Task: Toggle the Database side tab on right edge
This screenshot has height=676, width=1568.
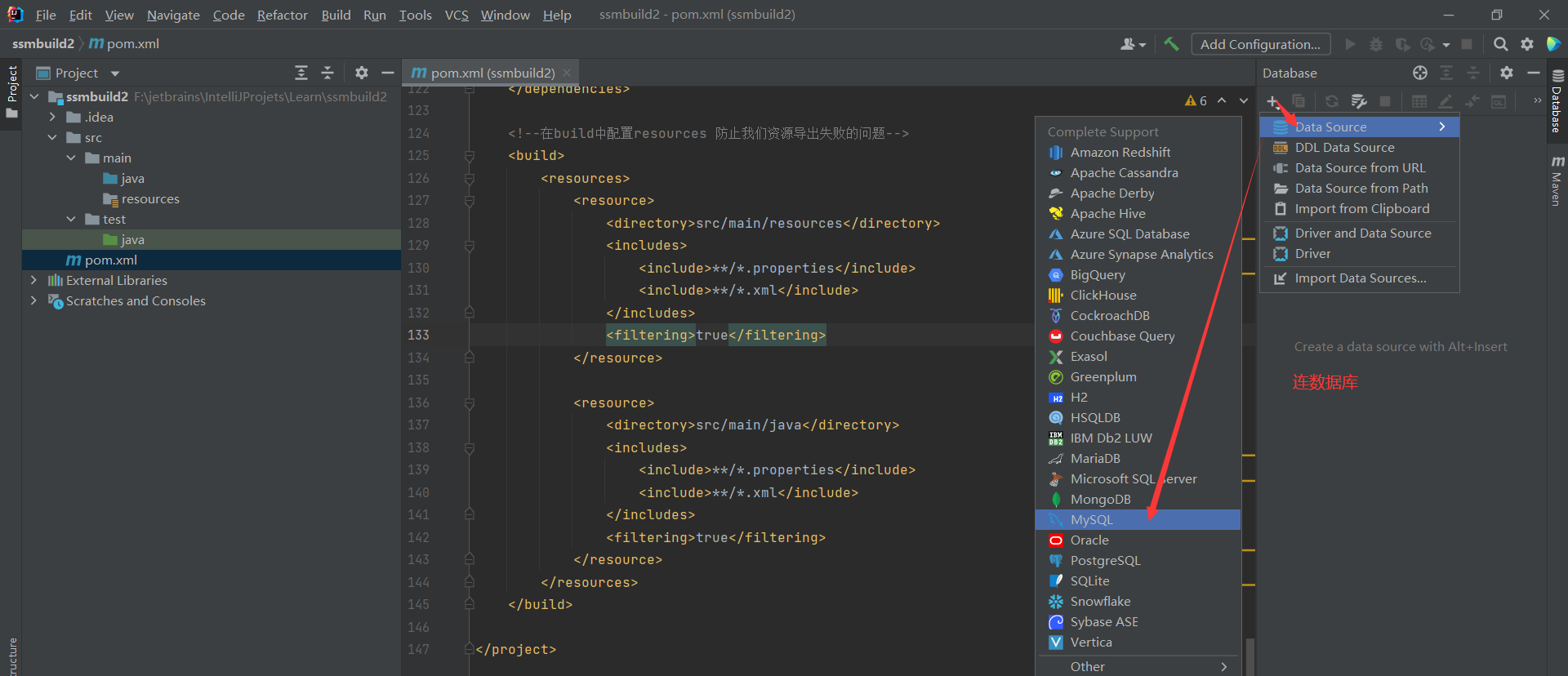Action: (1557, 100)
